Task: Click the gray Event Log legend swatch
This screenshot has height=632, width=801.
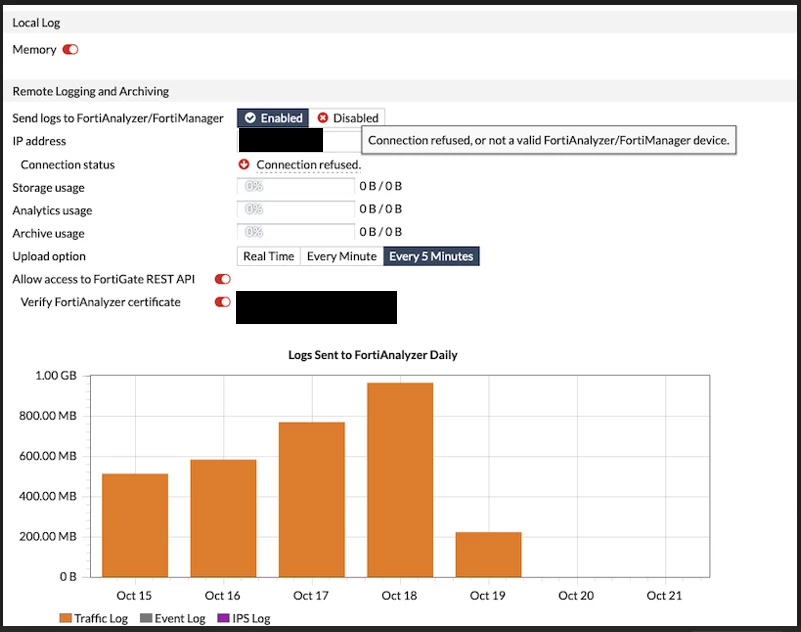Action: (x=146, y=618)
